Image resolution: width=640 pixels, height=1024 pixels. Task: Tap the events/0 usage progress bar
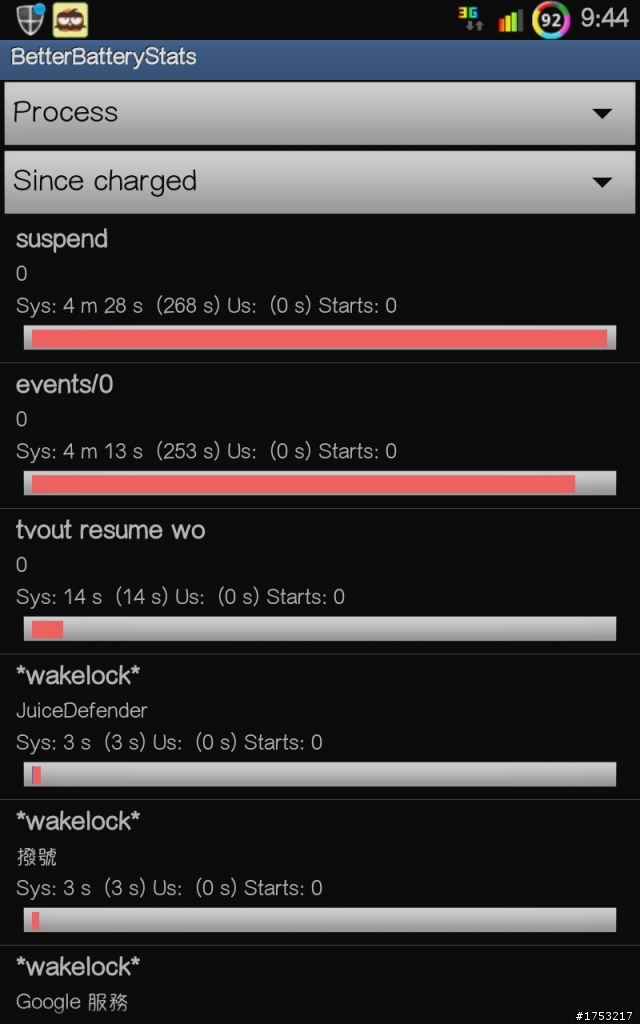pos(320,483)
